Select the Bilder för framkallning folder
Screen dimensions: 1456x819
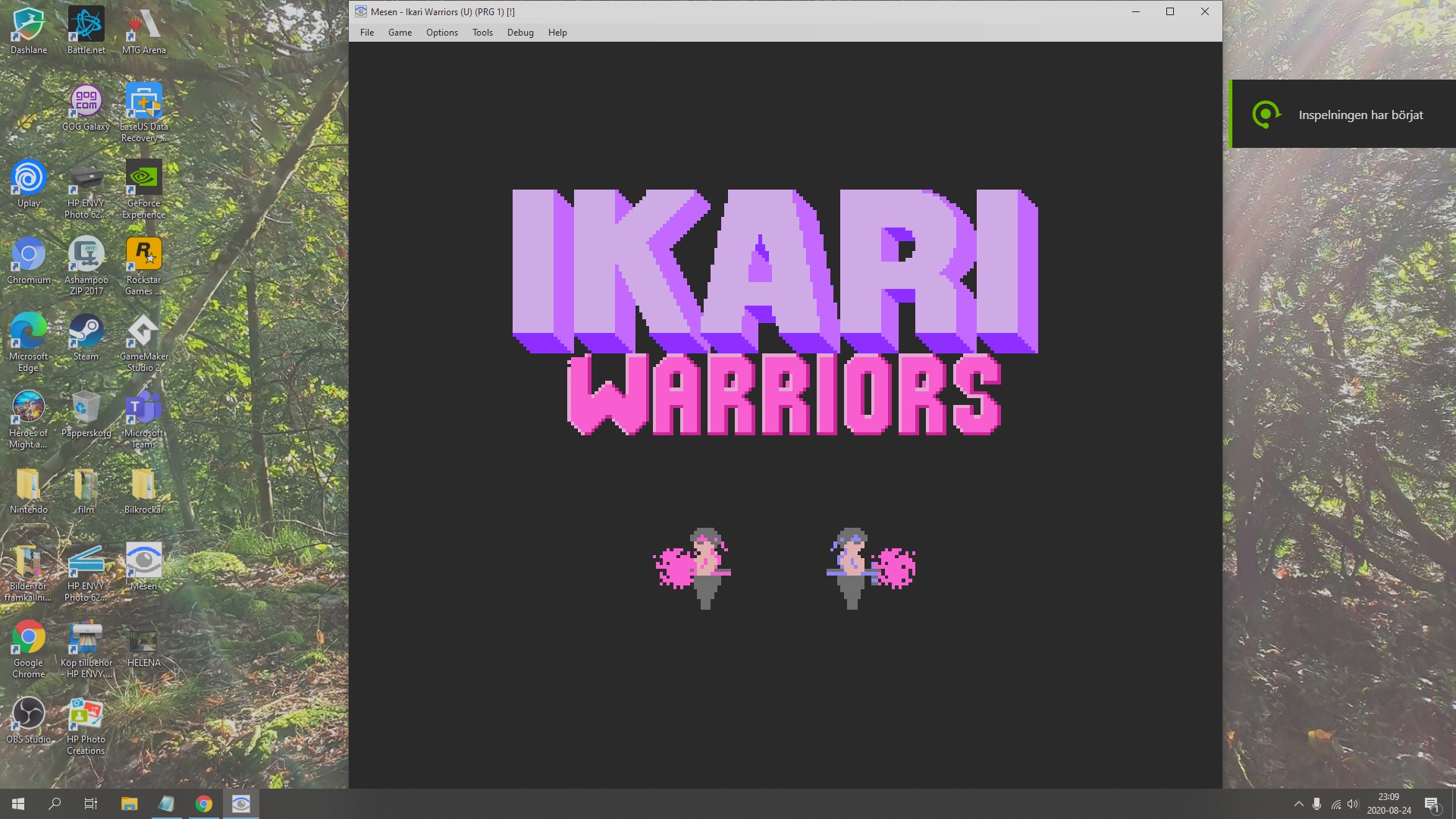[29, 573]
